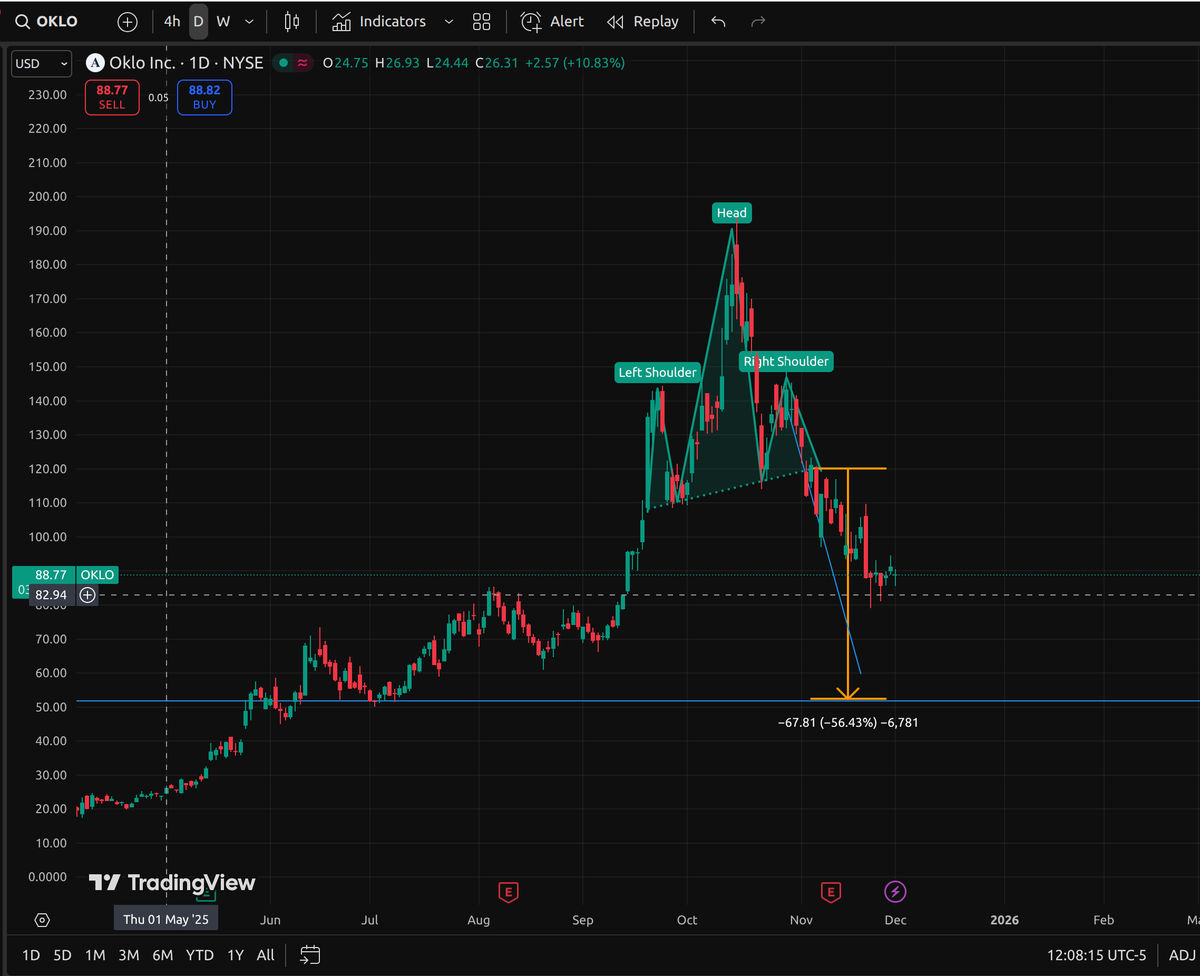Viewport: 1200px width, 976px height.
Task: Activate the 4h interval button
Action: coord(171,20)
